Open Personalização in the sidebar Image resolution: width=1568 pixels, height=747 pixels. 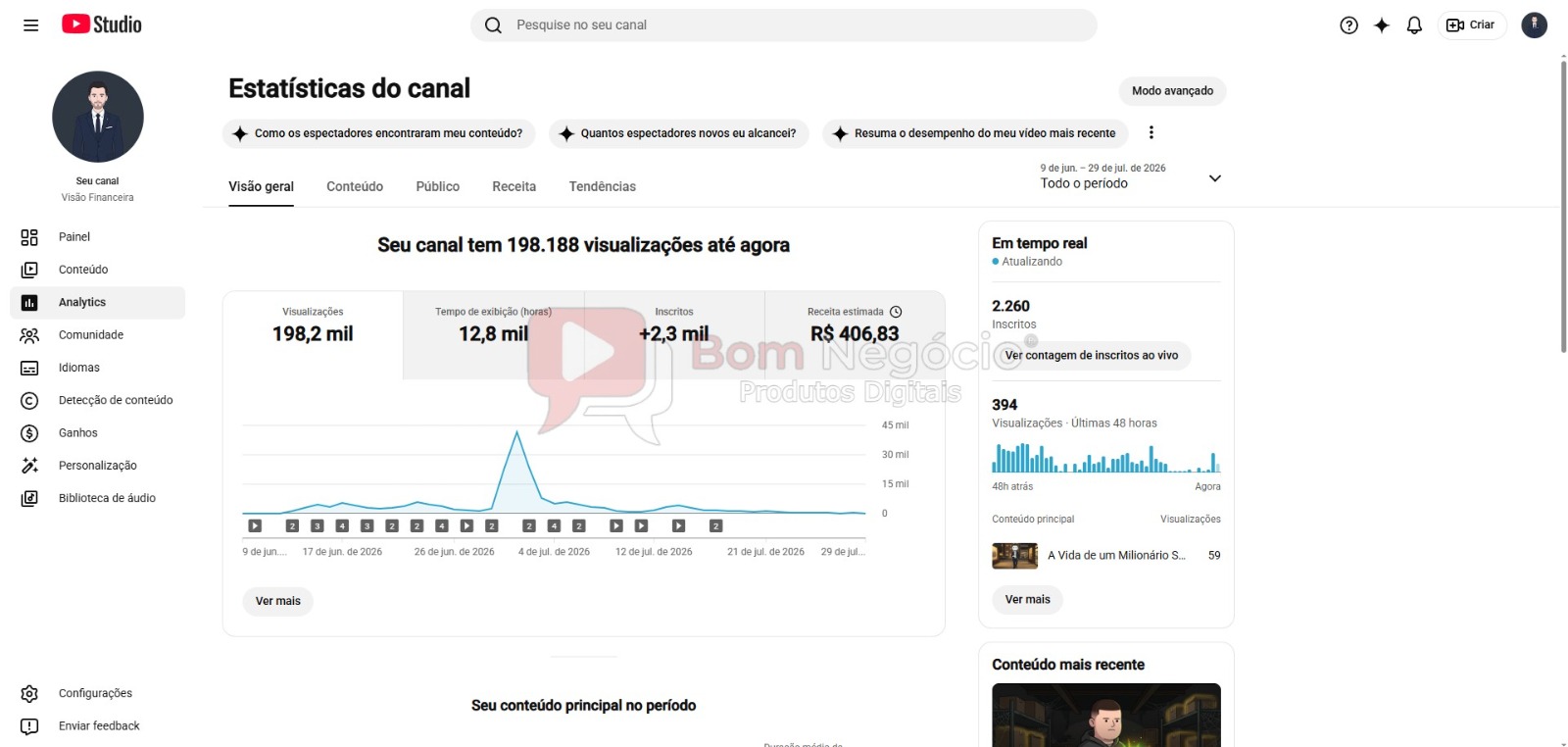point(98,466)
